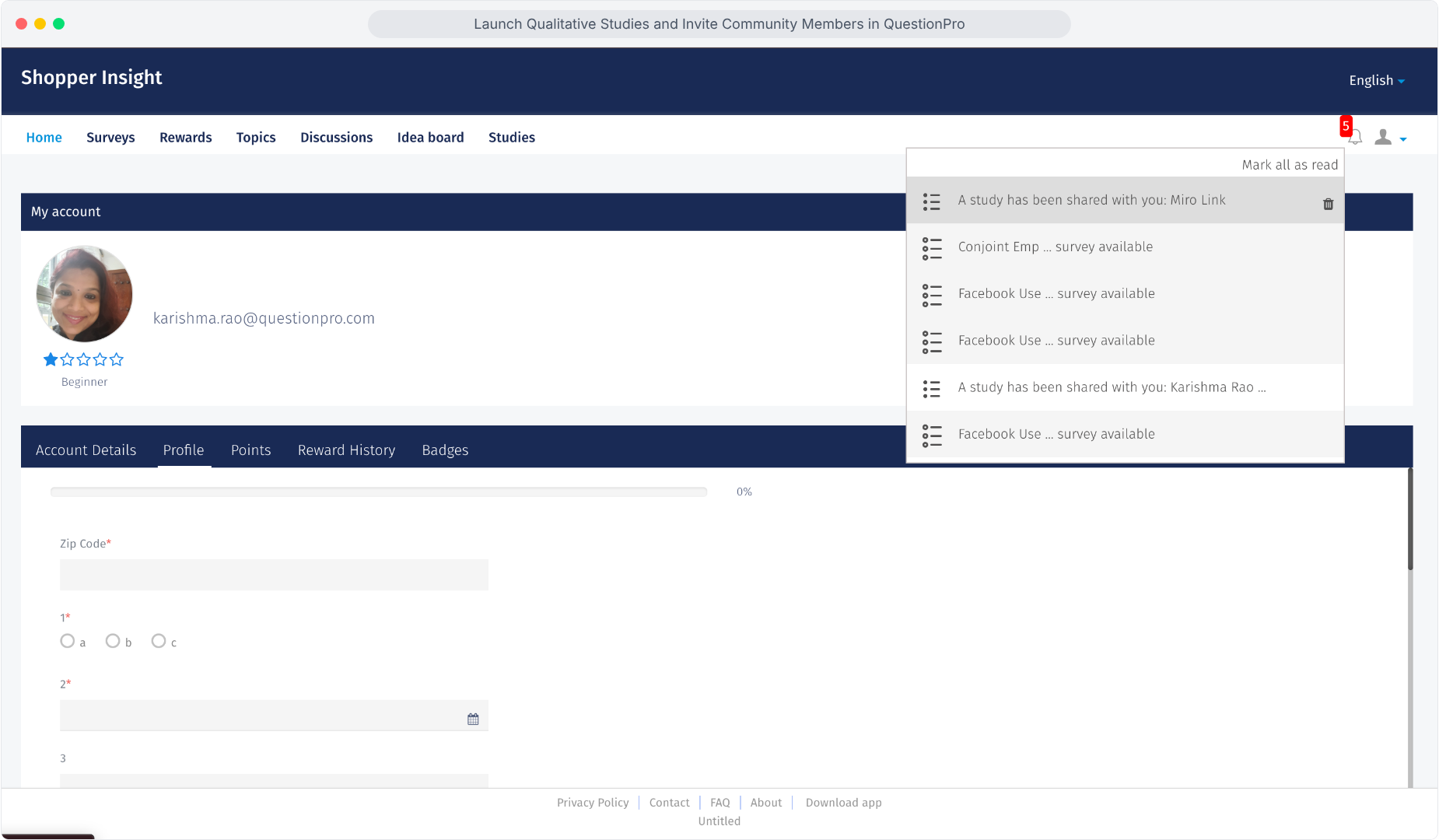Select radio option b
Image resolution: width=1439 pixels, height=840 pixels.
[113, 641]
